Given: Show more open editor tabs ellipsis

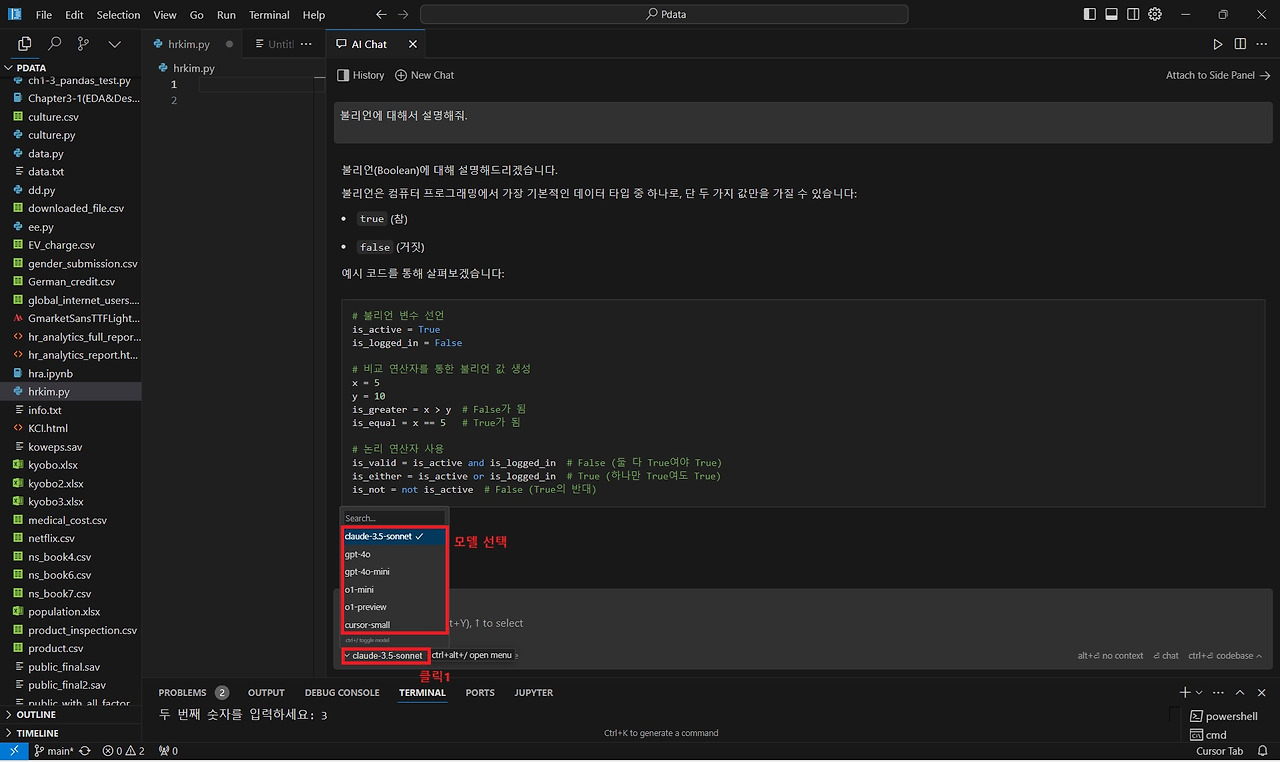Looking at the screenshot, I should click(307, 44).
